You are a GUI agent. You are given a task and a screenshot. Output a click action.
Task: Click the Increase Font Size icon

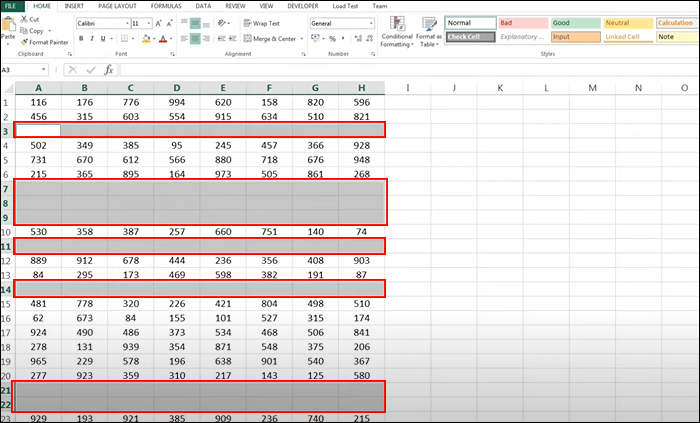158,23
